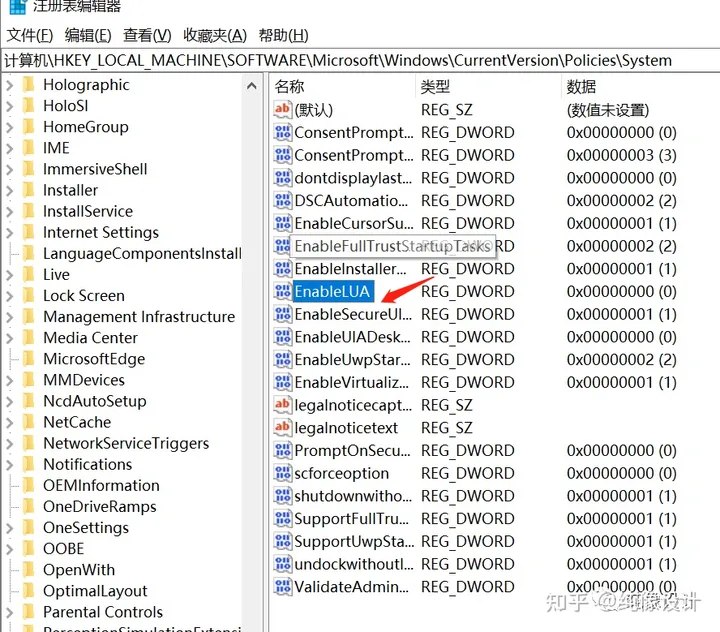Click the EnableUIADesk DWORD icon

point(282,337)
